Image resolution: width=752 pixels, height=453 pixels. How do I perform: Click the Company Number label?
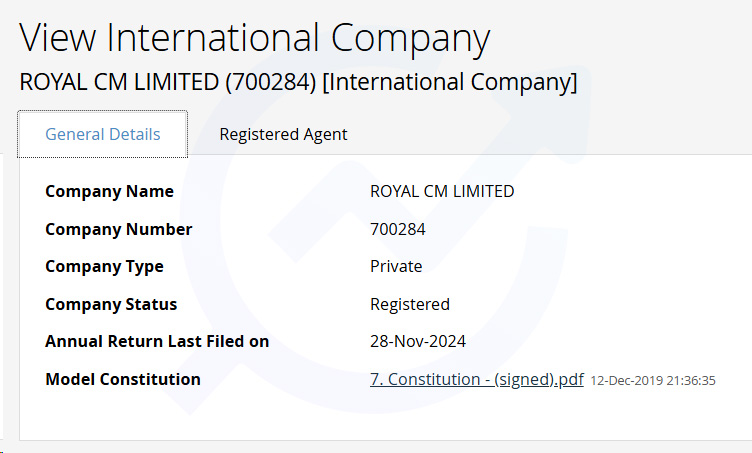click(118, 229)
